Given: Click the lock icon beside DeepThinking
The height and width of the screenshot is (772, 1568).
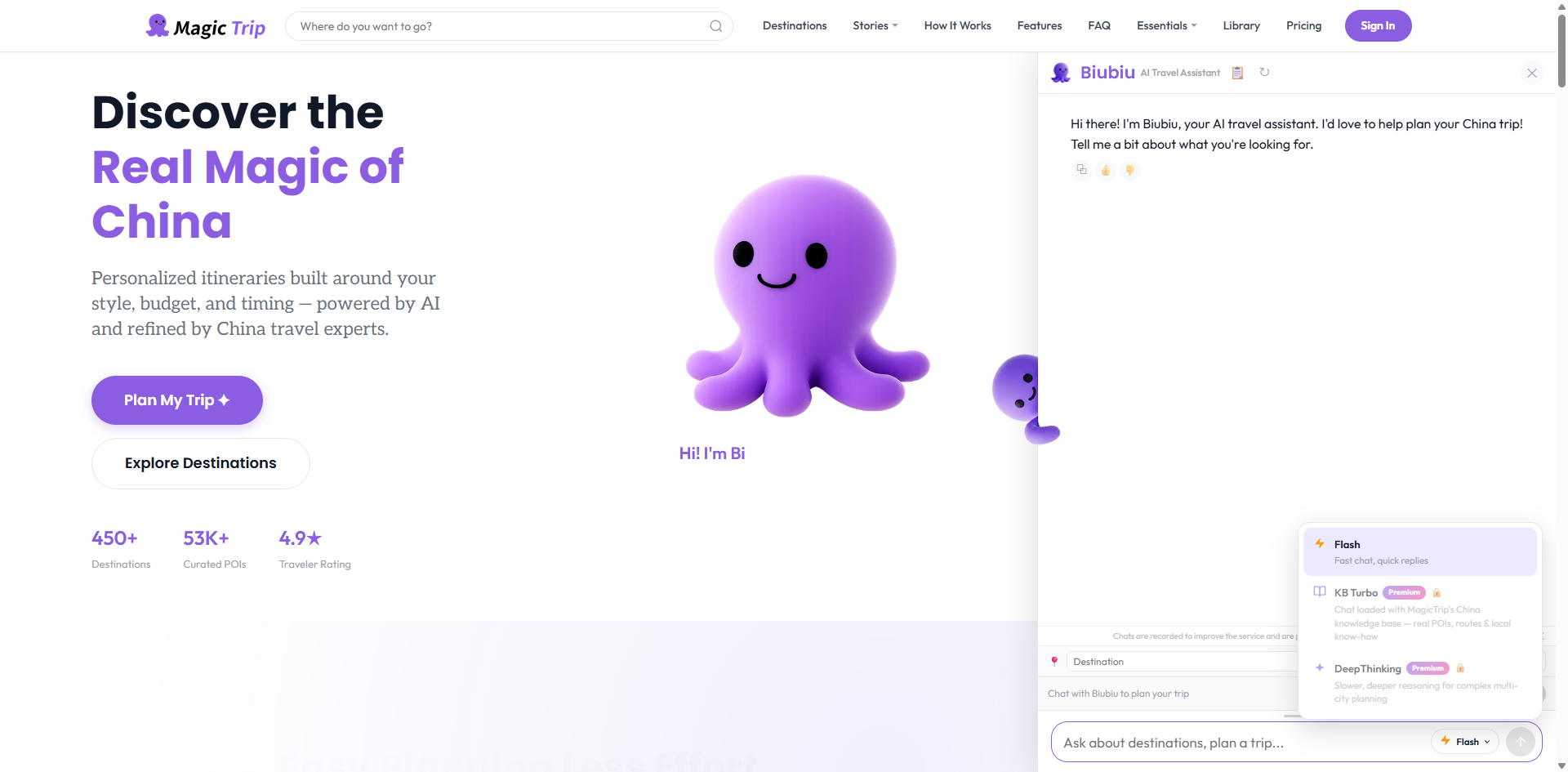Looking at the screenshot, I should pyautogui.click(x=1460, y=668).
